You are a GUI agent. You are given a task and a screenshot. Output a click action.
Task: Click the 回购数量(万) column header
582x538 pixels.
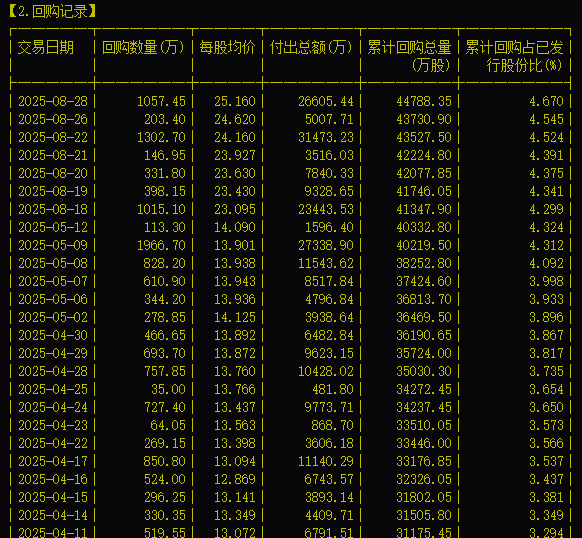[x=143, y=48]
